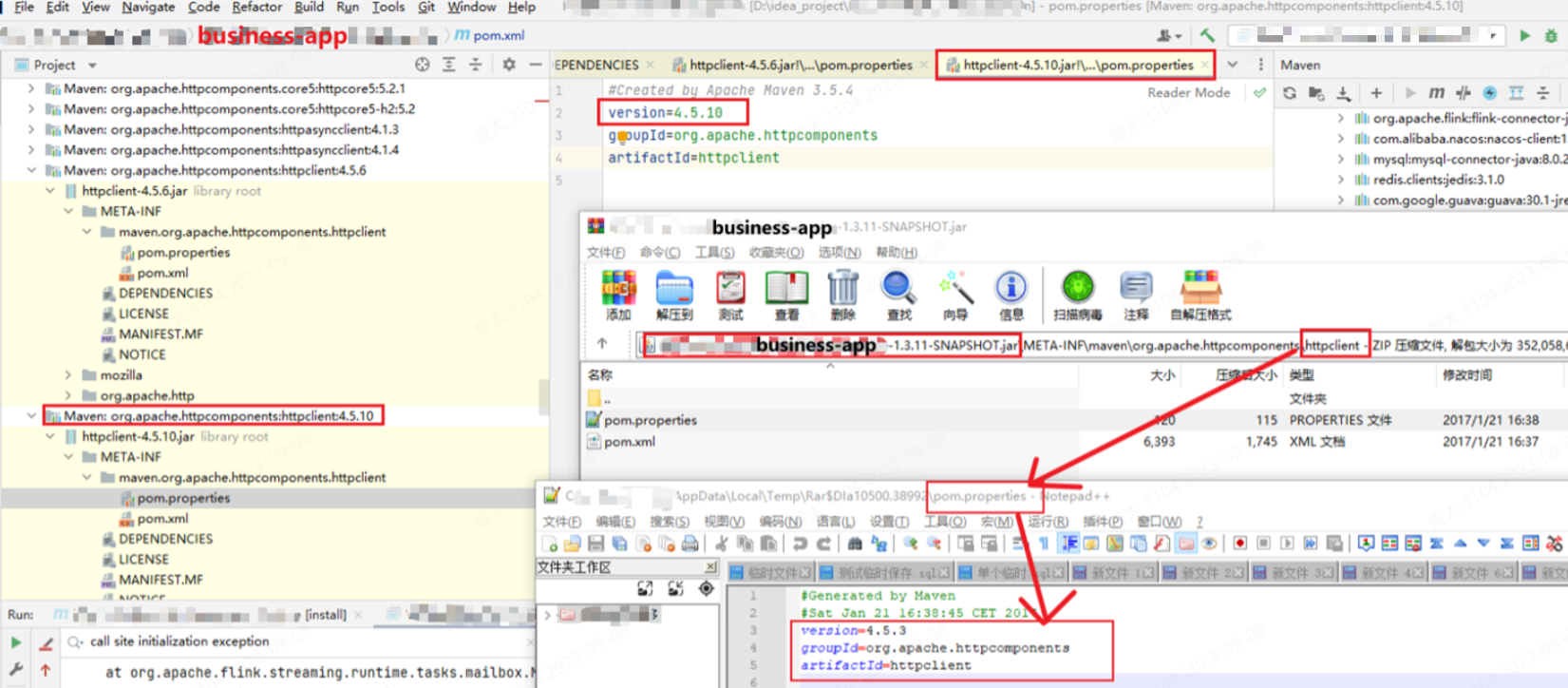
Task: Collapse Maven httpclient:4.5.10 library node
Action: 31,416
